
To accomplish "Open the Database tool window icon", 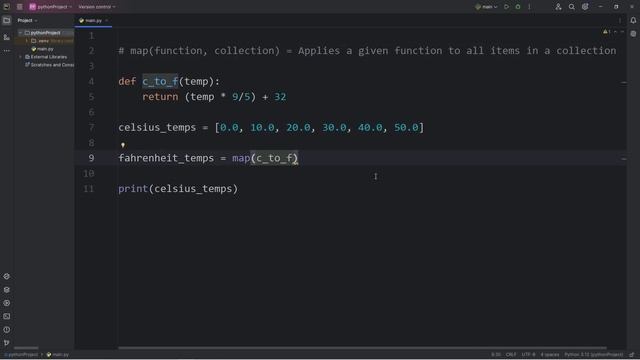I will click(633, 34).
